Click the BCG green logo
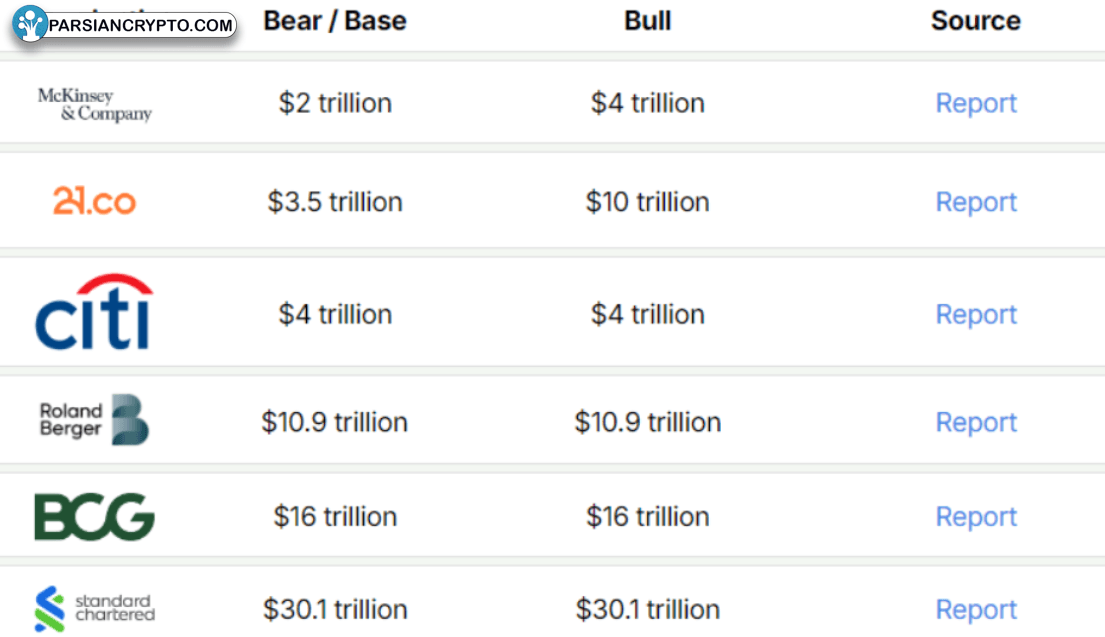Screen dimensions: 1105x637 coord(94,517)
